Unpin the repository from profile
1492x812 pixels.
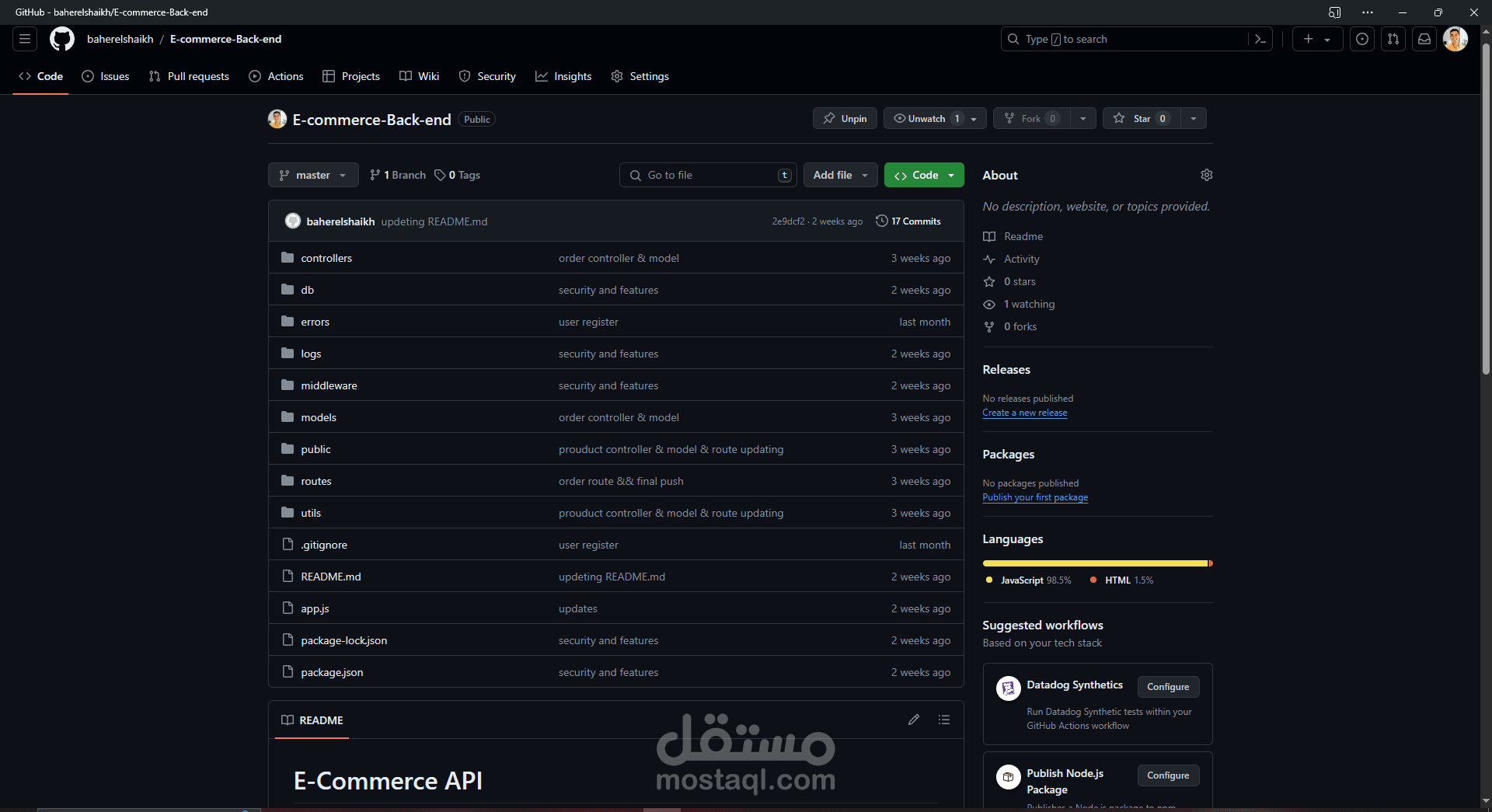pos(845,118)
